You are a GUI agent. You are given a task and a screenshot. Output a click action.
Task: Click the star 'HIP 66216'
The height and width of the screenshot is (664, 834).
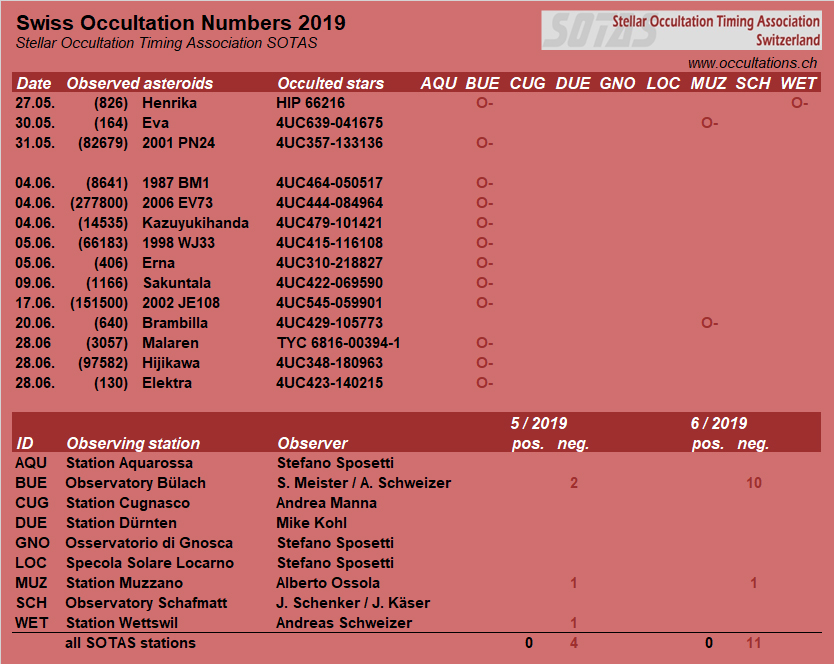tap(310, 103)
